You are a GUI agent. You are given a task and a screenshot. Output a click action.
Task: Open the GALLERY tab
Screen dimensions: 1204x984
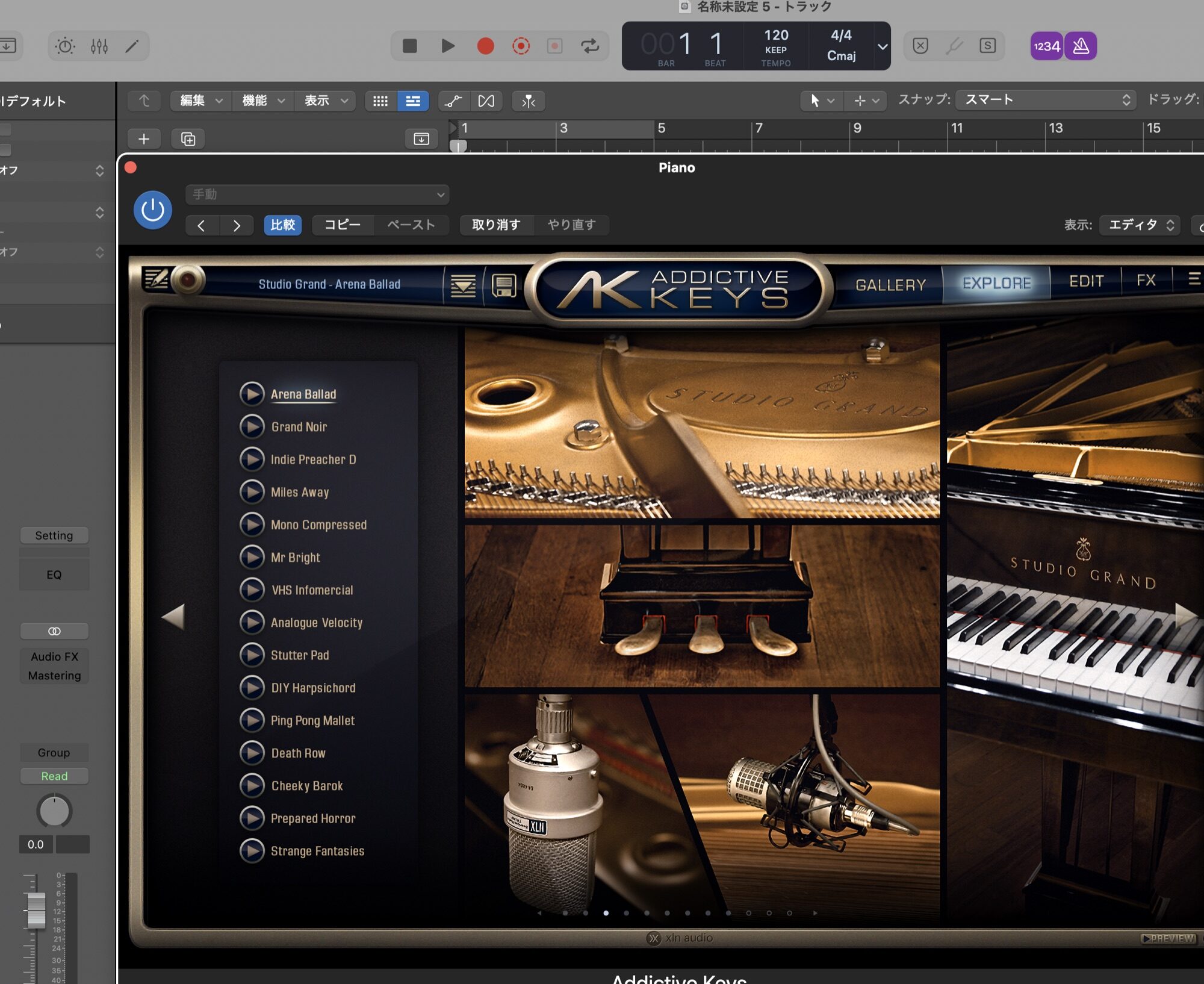point(890,284)
